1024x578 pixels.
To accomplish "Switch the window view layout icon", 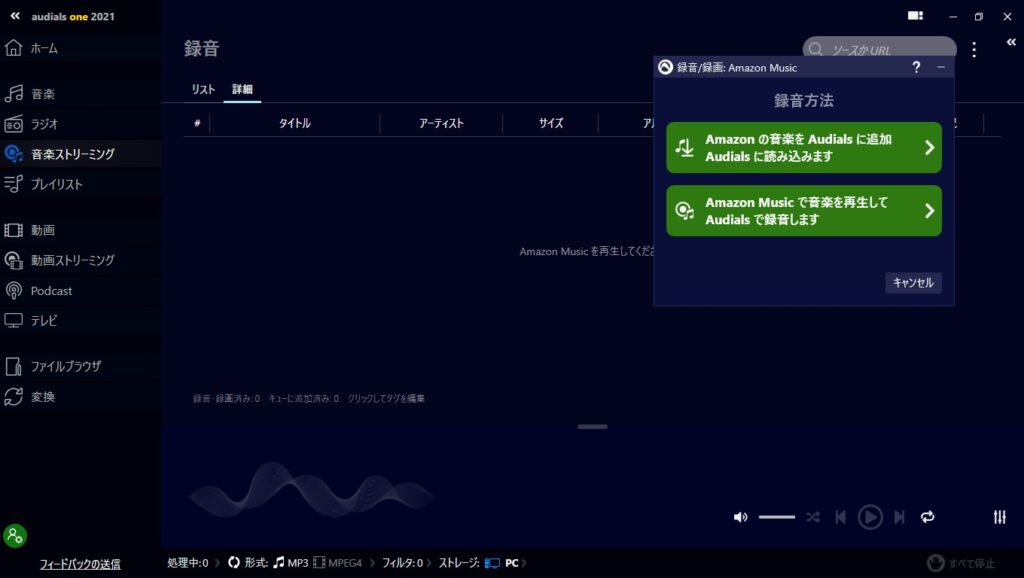I will (x=915, y=16).
